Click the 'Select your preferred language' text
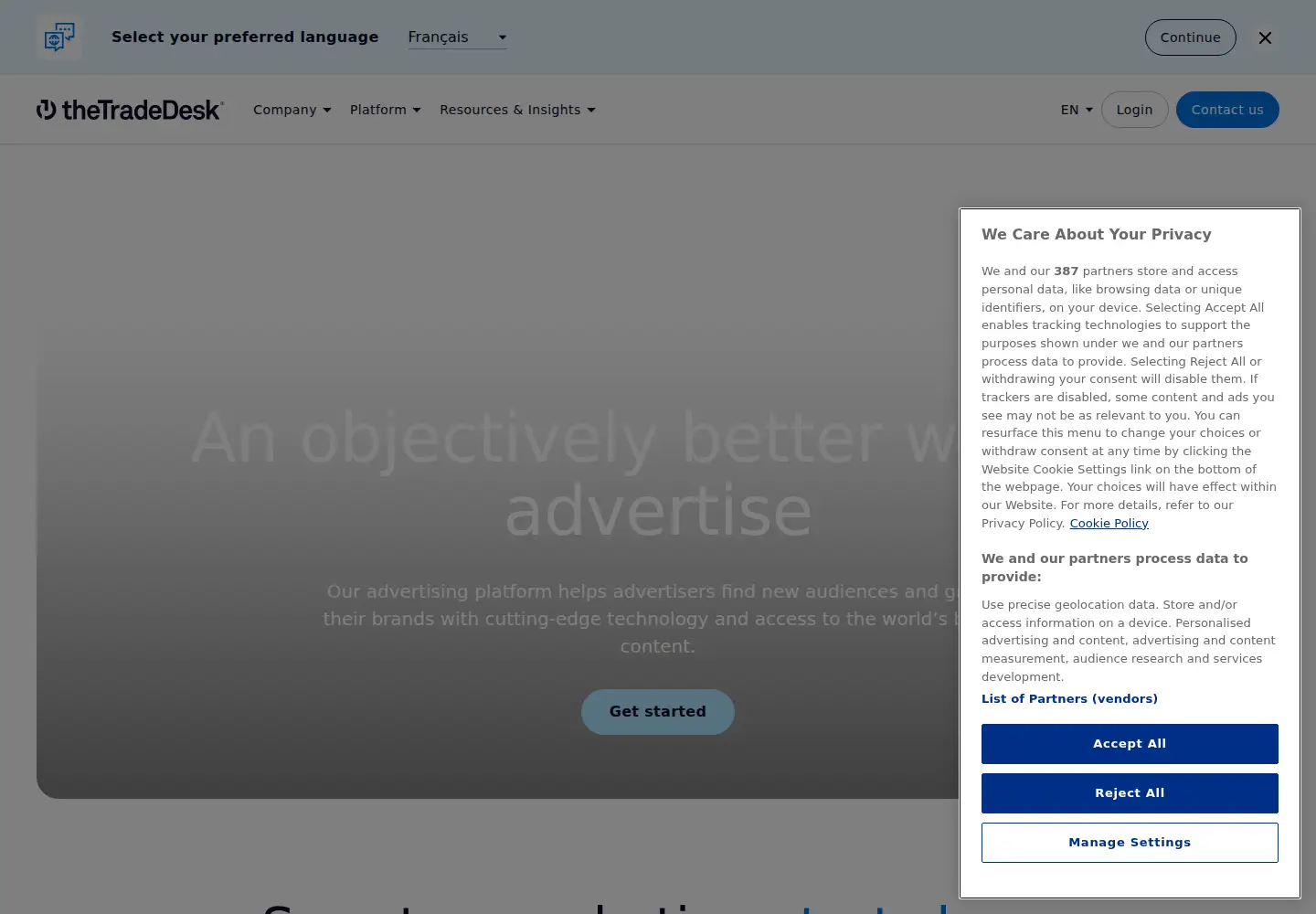This screenshot has width=1316, height=914. 245,37
